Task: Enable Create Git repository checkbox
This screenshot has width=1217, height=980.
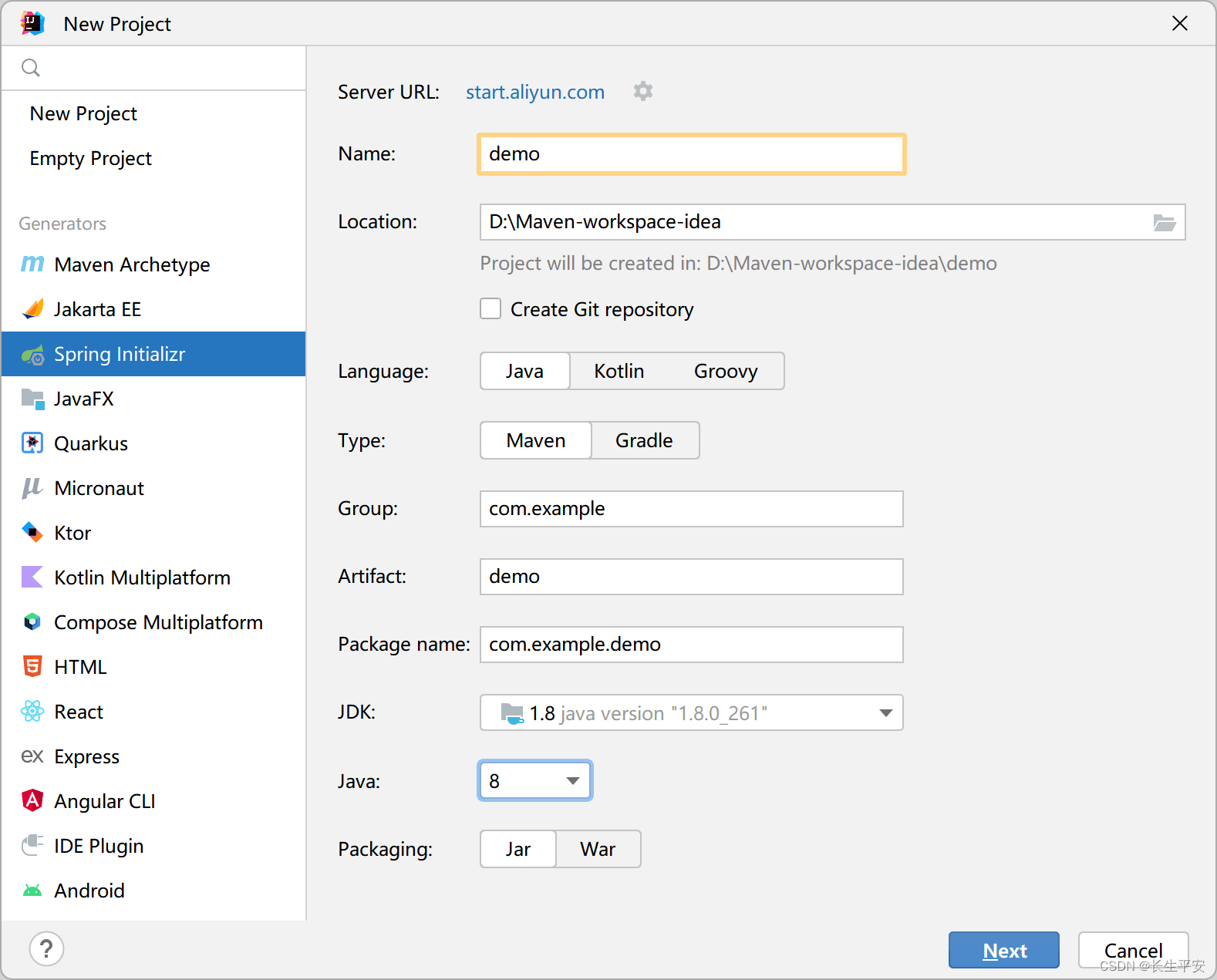Action: (x=491, y=309)
